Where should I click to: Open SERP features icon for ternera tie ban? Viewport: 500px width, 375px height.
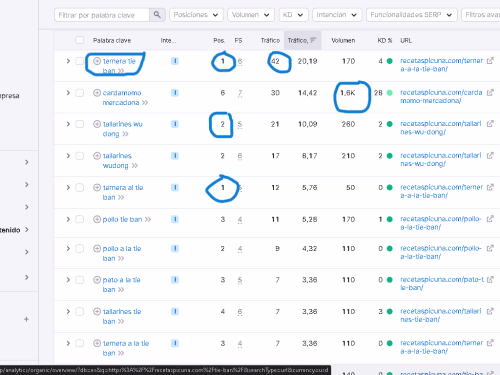click(240, 61)
